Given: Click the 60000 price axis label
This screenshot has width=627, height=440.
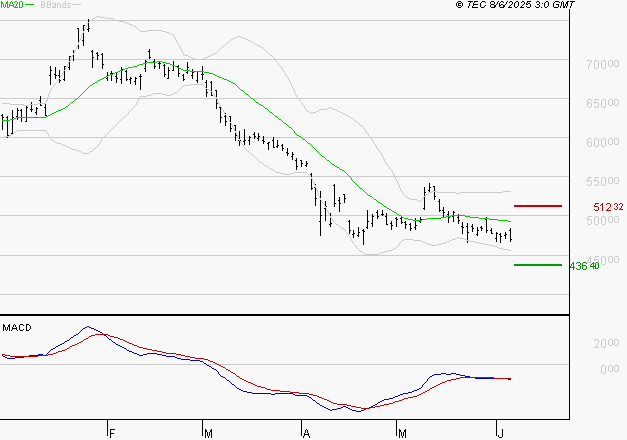Looking at the screenshot, I should coord(603,142).
